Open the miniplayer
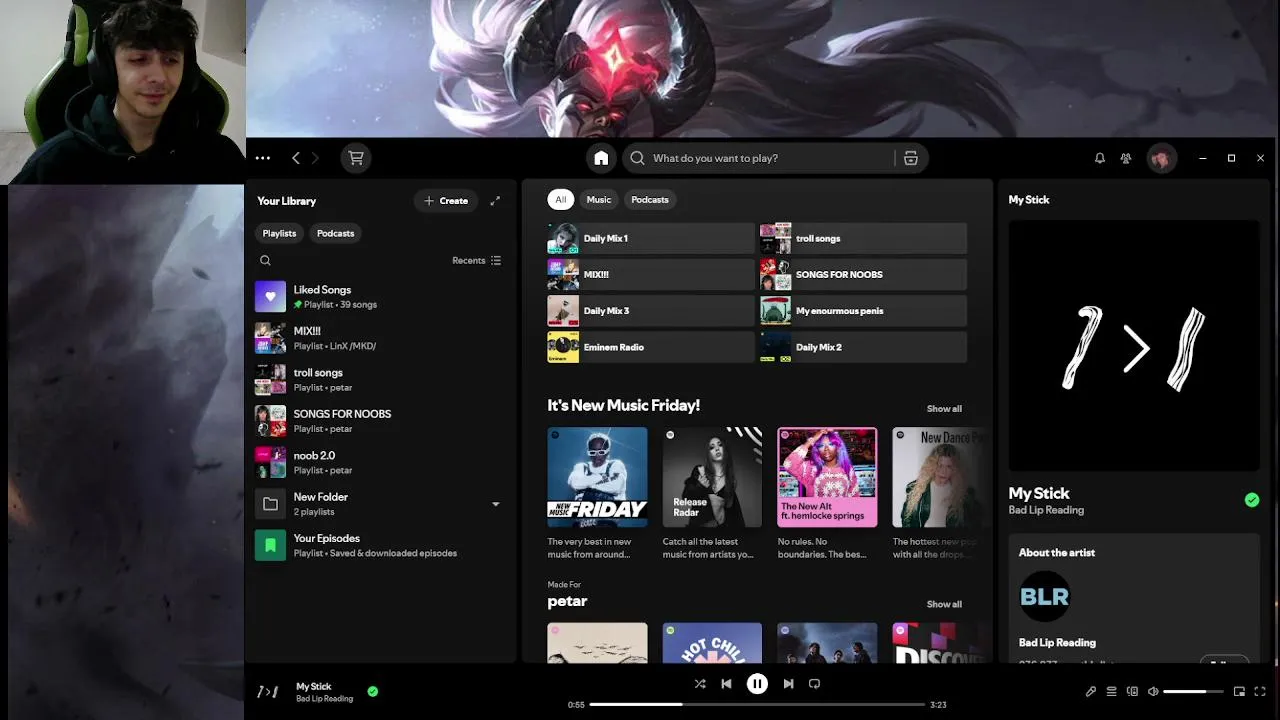Viewport: 1280px width, 720px height. [x=1239, y=691]
